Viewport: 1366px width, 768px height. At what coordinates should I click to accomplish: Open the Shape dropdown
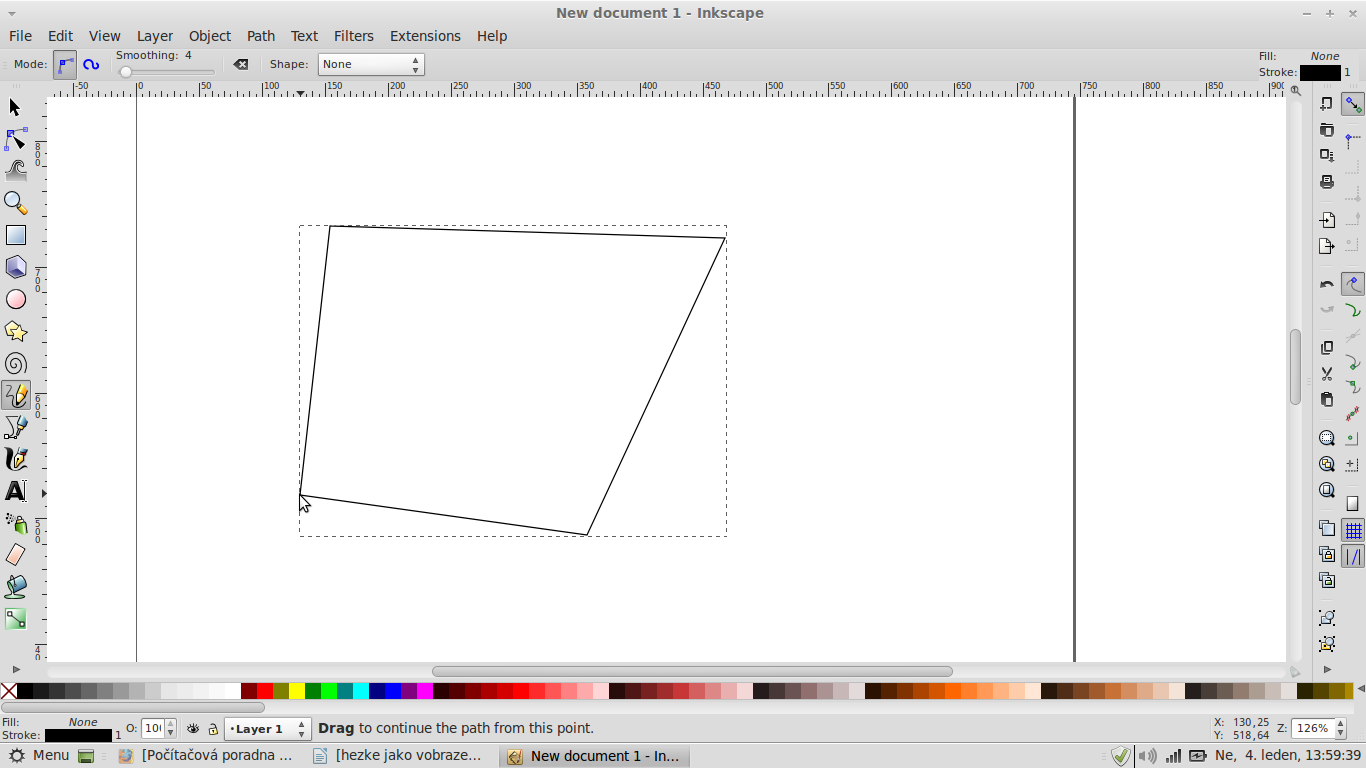[x=371, y=64]
